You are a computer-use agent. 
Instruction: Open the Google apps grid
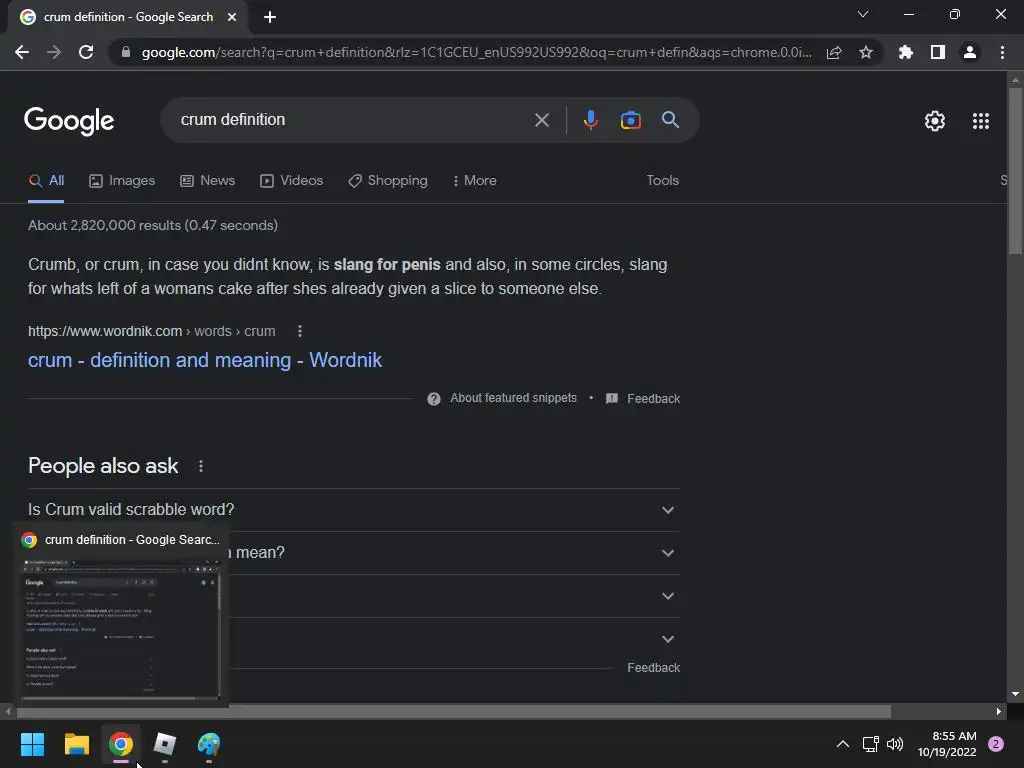click(980, 121)
